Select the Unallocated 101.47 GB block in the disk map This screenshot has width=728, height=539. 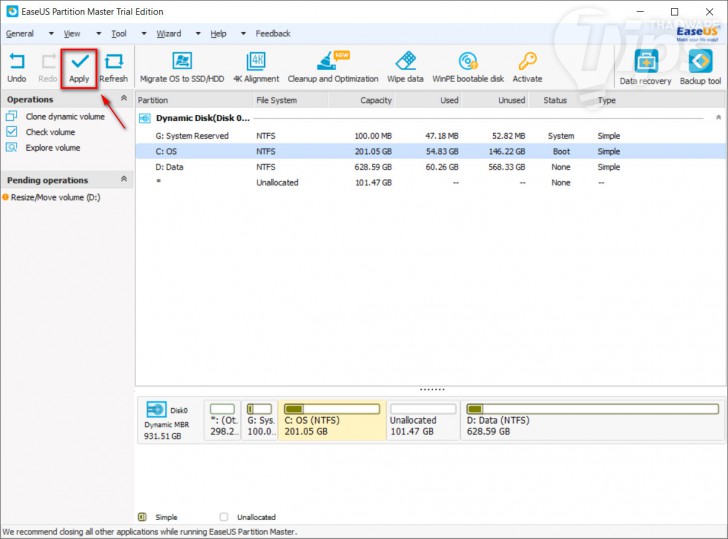(x=423, y=420)
